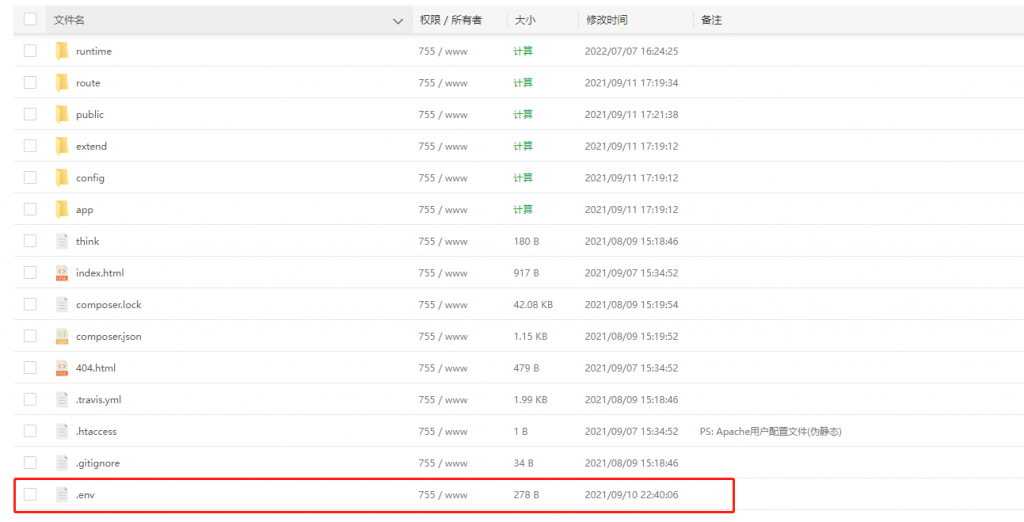Click 计算 link for config folder
The image size is (1024, 522).
click(523, 178)
